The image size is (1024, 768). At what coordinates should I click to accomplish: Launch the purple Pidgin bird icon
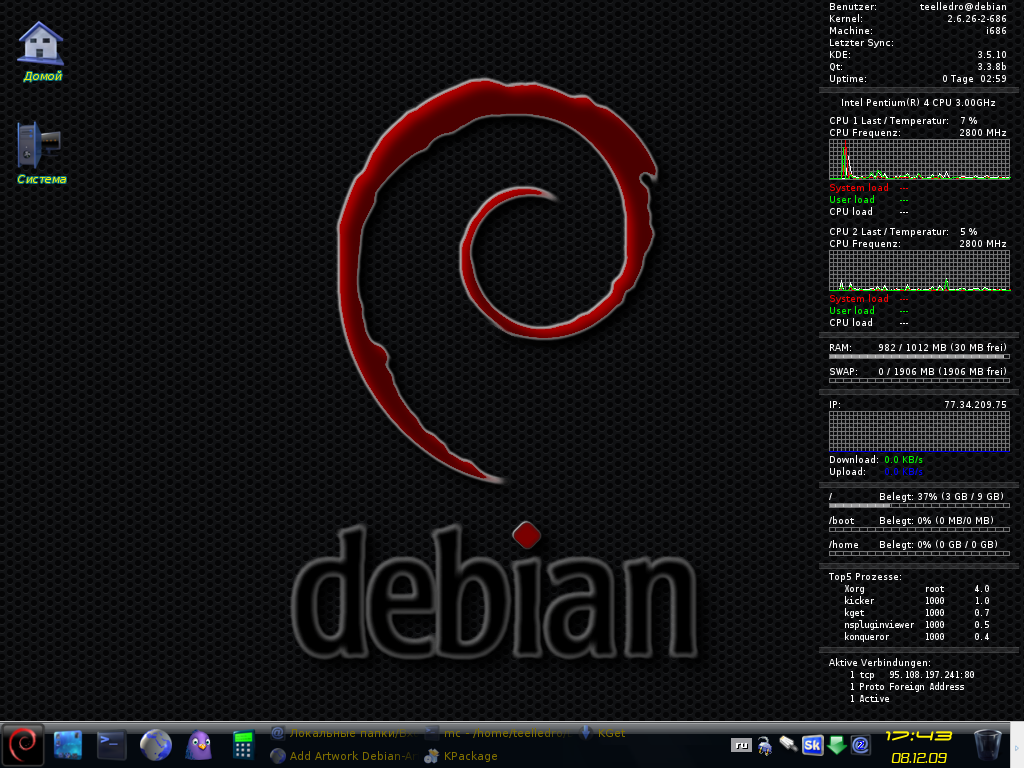pyautogui.click(x=199, y=744)
